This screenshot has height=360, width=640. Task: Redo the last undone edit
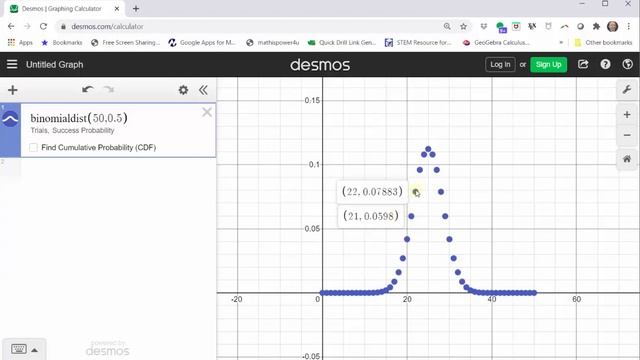109,89
